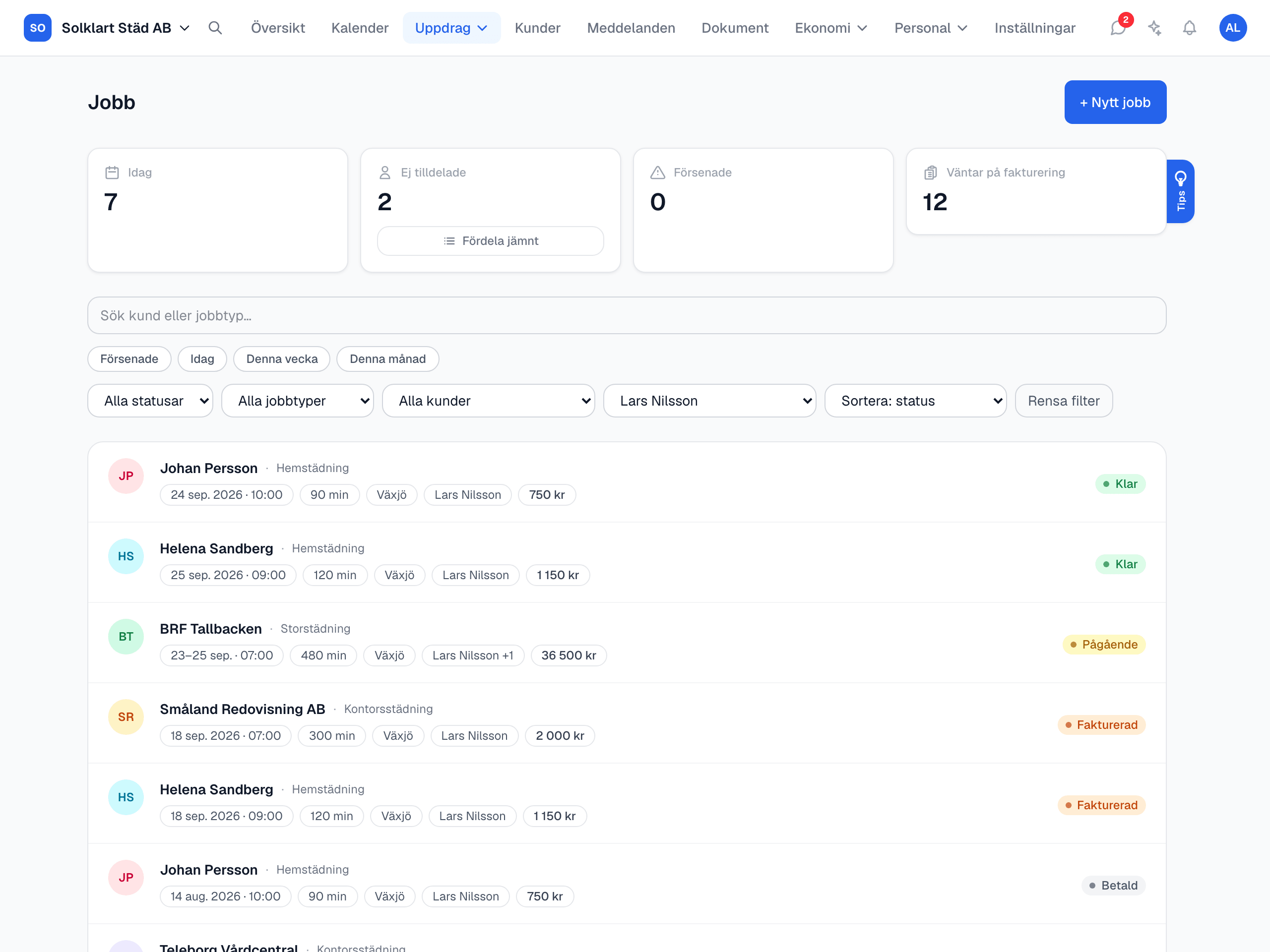Screen dimensions: 1270x952
Task: Open the Sortera: status dropdown
Action: pos(915,401)
